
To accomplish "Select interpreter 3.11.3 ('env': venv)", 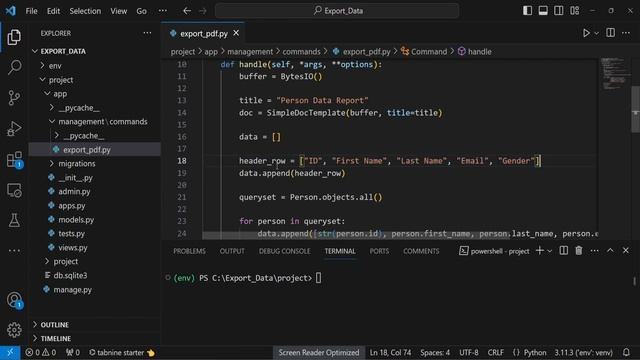I will click(x=583, y=353).
